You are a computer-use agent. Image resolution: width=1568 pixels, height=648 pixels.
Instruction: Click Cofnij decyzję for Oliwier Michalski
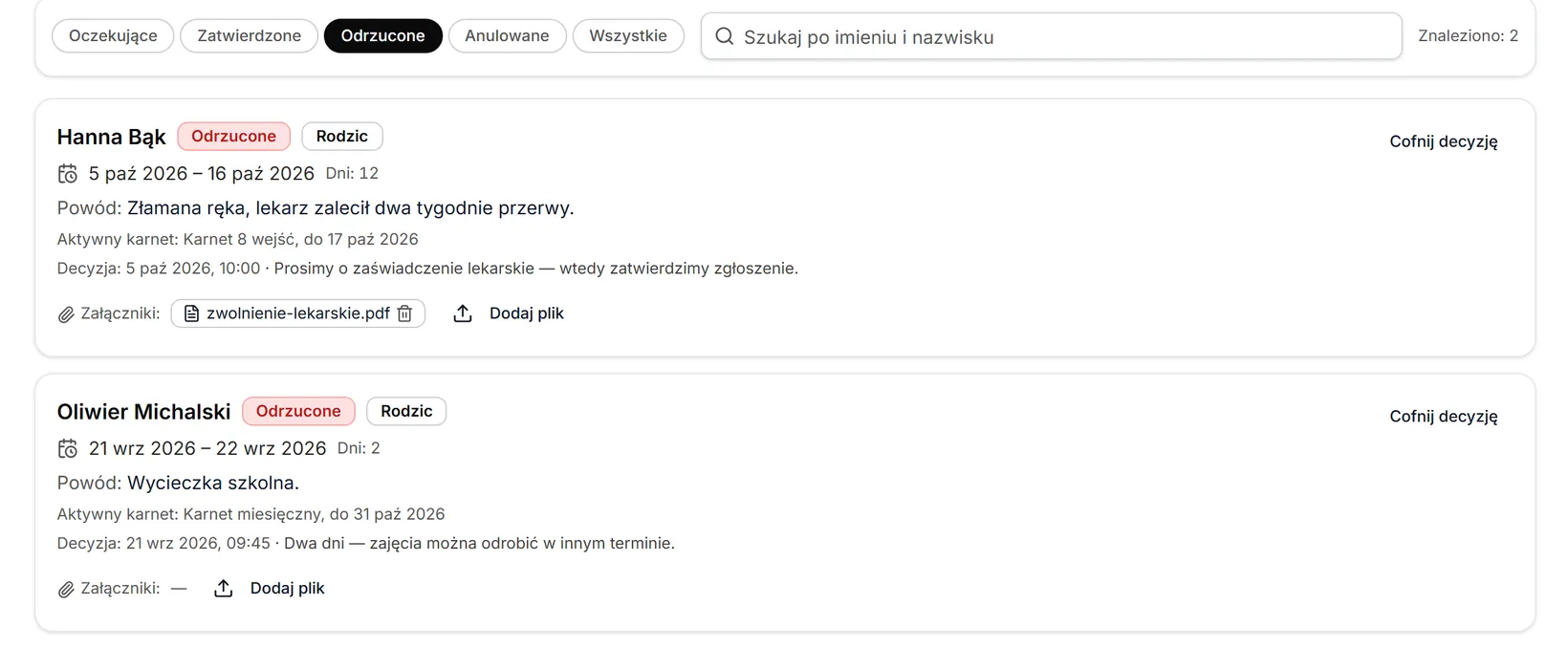[1444, 417]
